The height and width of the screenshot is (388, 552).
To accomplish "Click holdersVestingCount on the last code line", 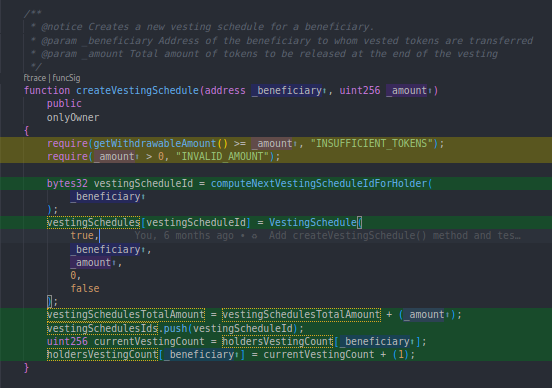I will (102, 355).
